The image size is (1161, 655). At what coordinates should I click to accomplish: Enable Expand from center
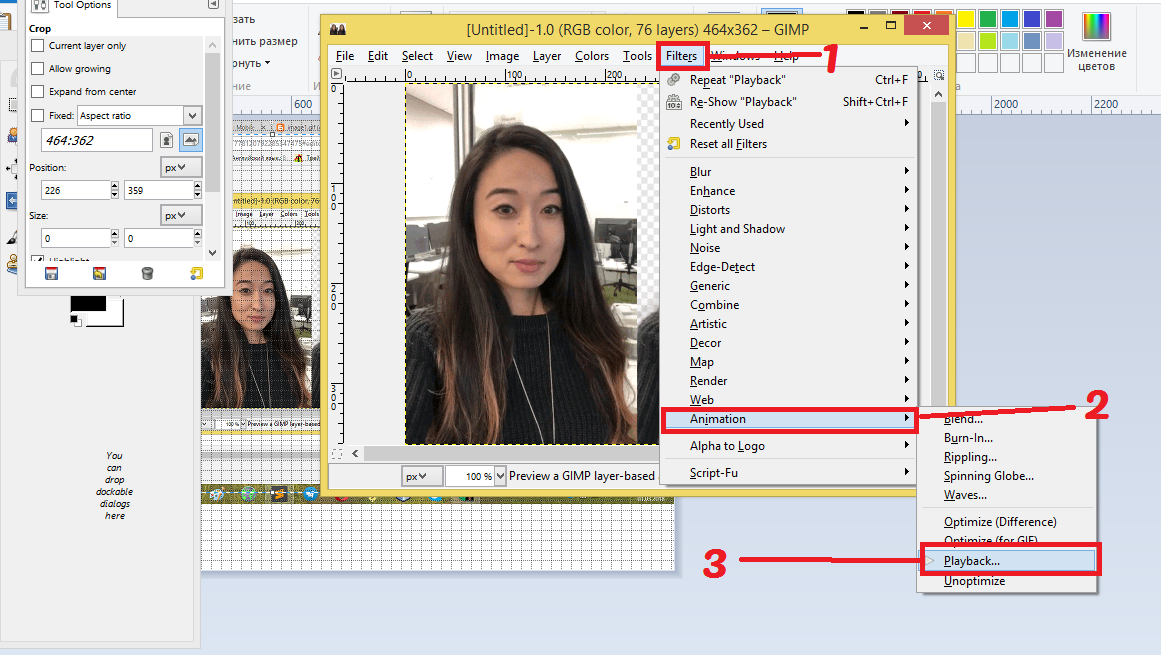[38, 92]
